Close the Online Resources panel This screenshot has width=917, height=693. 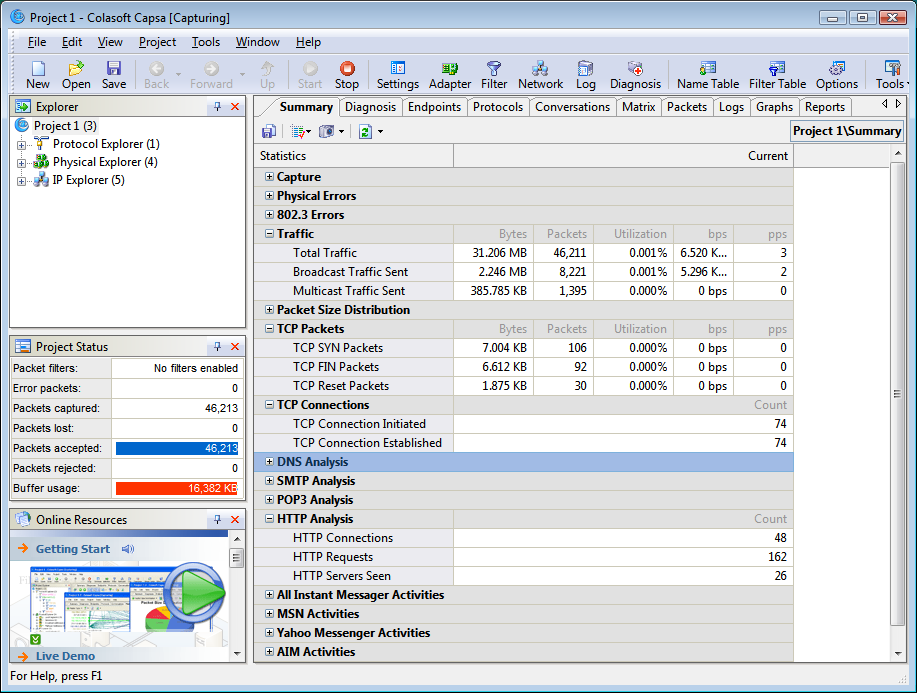(x=235, y=519)
